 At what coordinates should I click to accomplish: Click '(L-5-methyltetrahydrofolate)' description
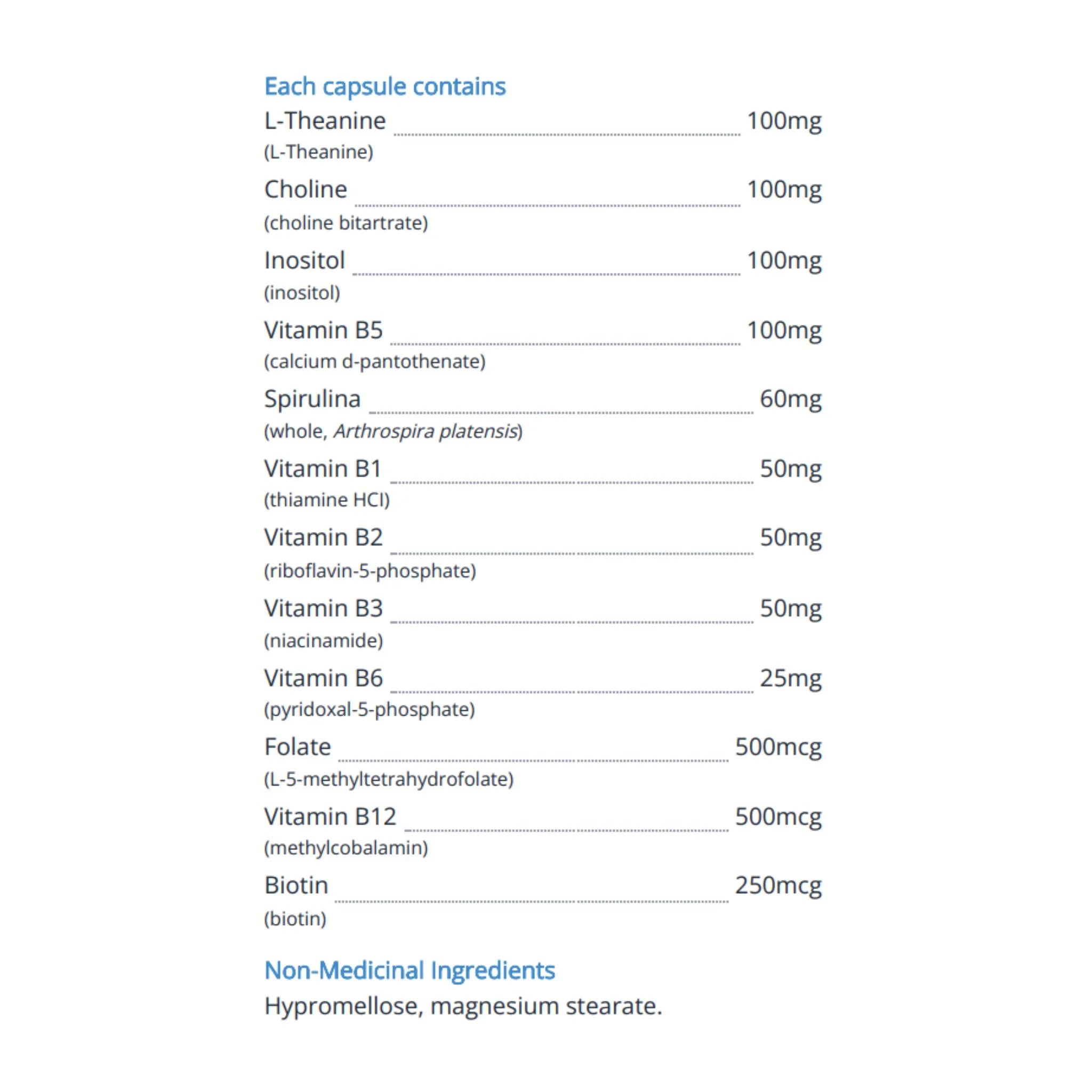(x=389, y=780)
